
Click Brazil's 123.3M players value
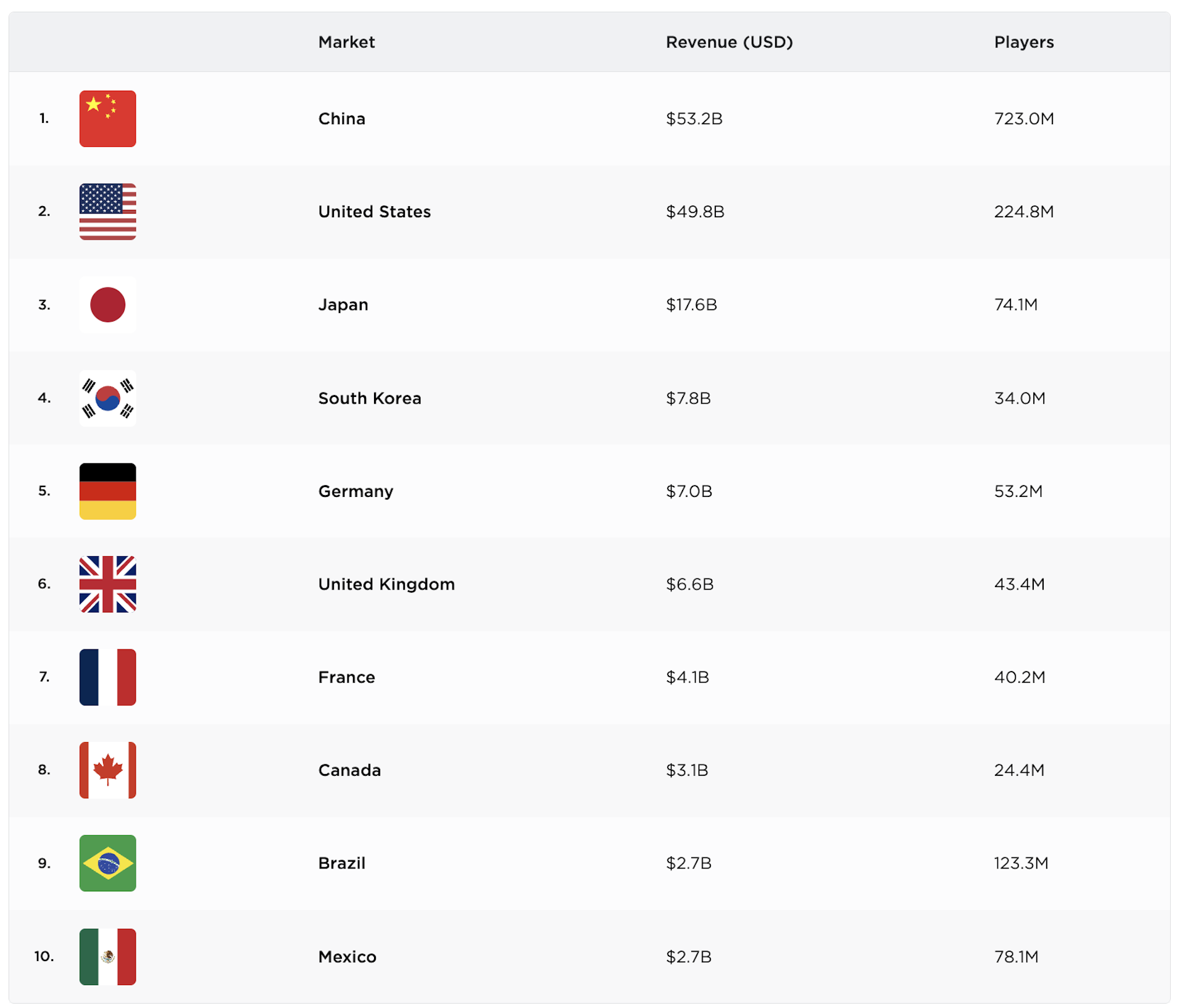(1021, 863)
